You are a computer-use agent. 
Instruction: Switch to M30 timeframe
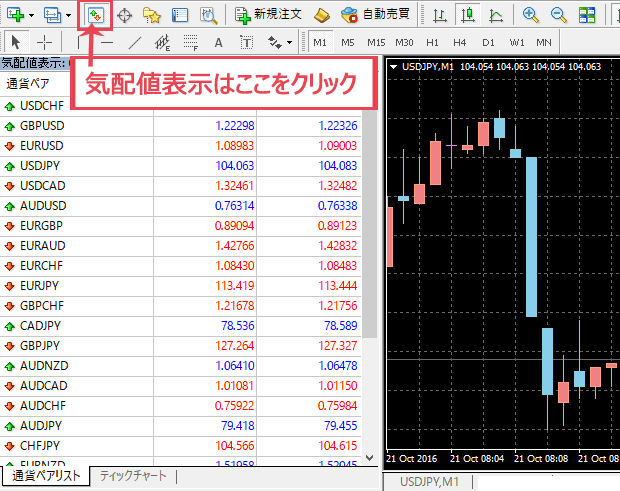tap(404, 42)
